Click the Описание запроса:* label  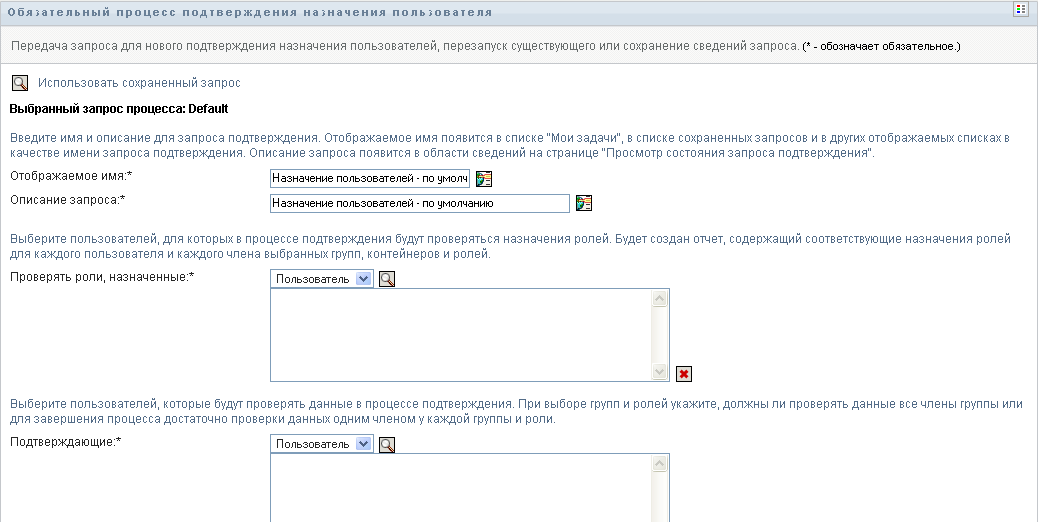click(68, 200)
